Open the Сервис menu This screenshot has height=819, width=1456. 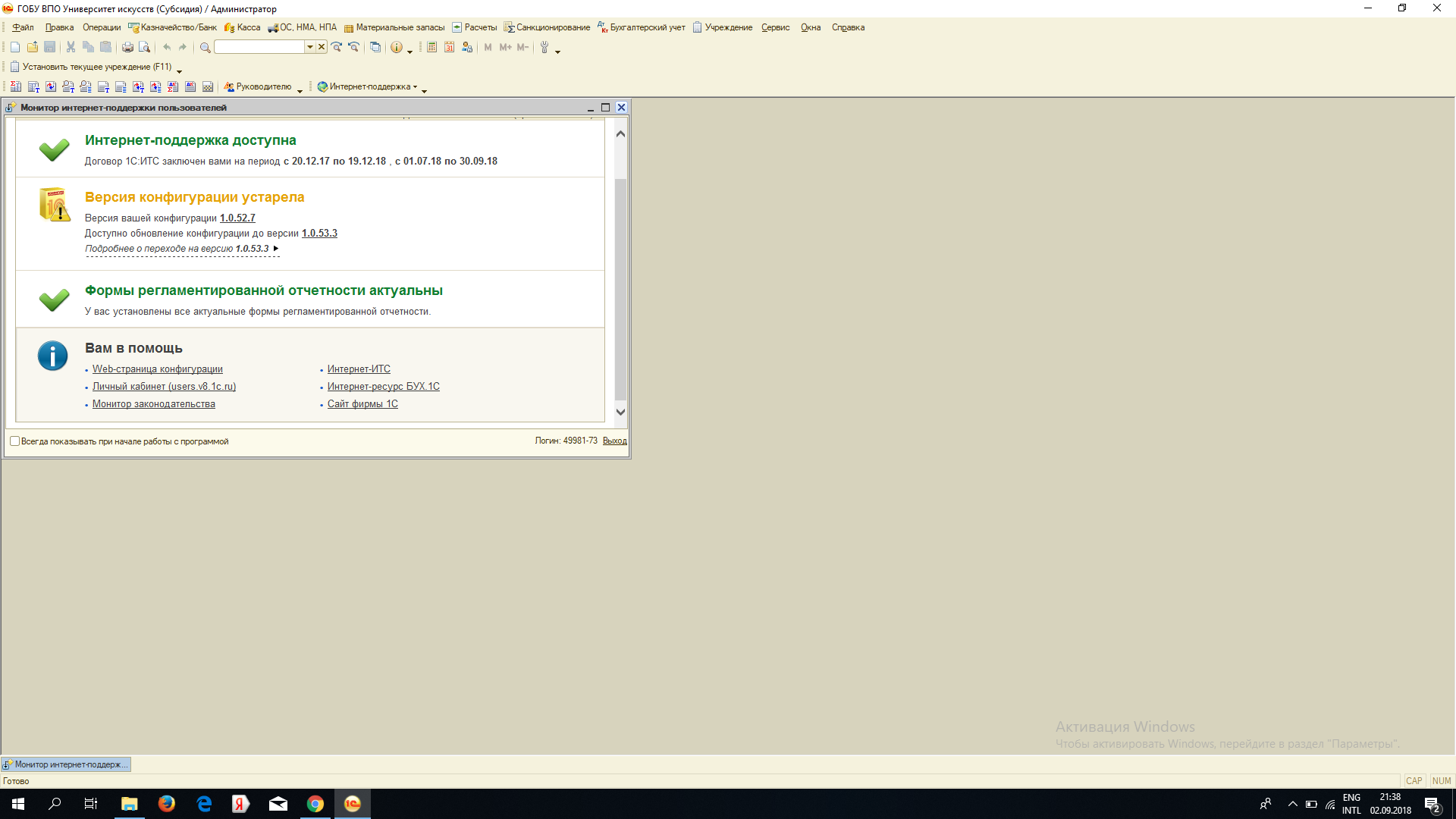776,27
